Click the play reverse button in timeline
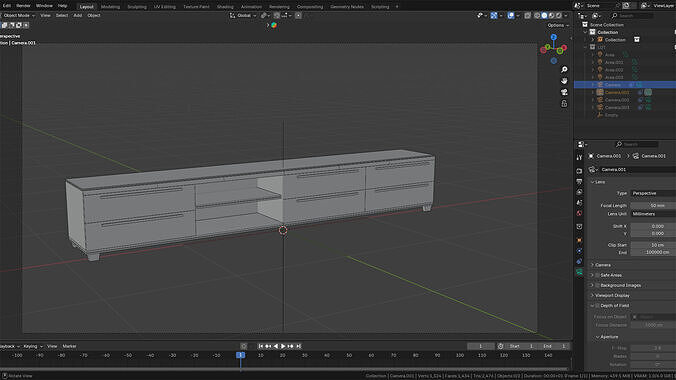This screenshot has height=380, width=676. click(276, 346)
